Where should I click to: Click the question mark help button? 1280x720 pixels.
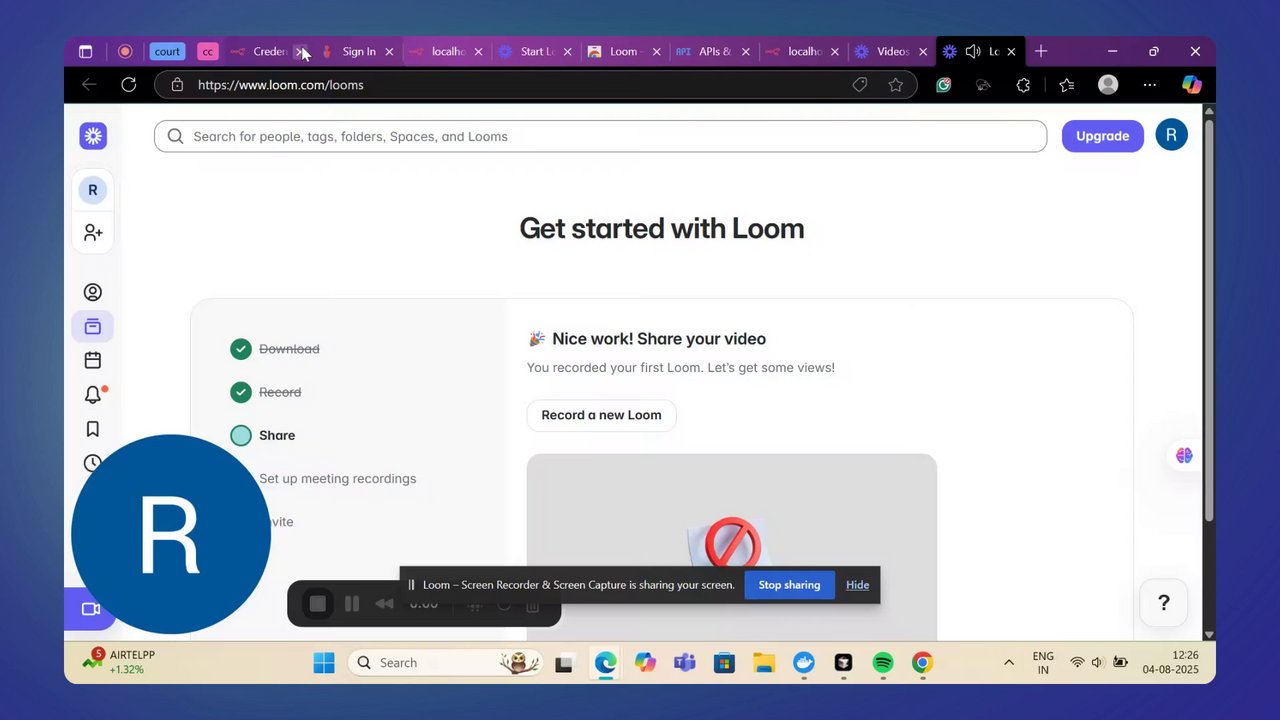pyautogui.click(x=1164, y=602)
